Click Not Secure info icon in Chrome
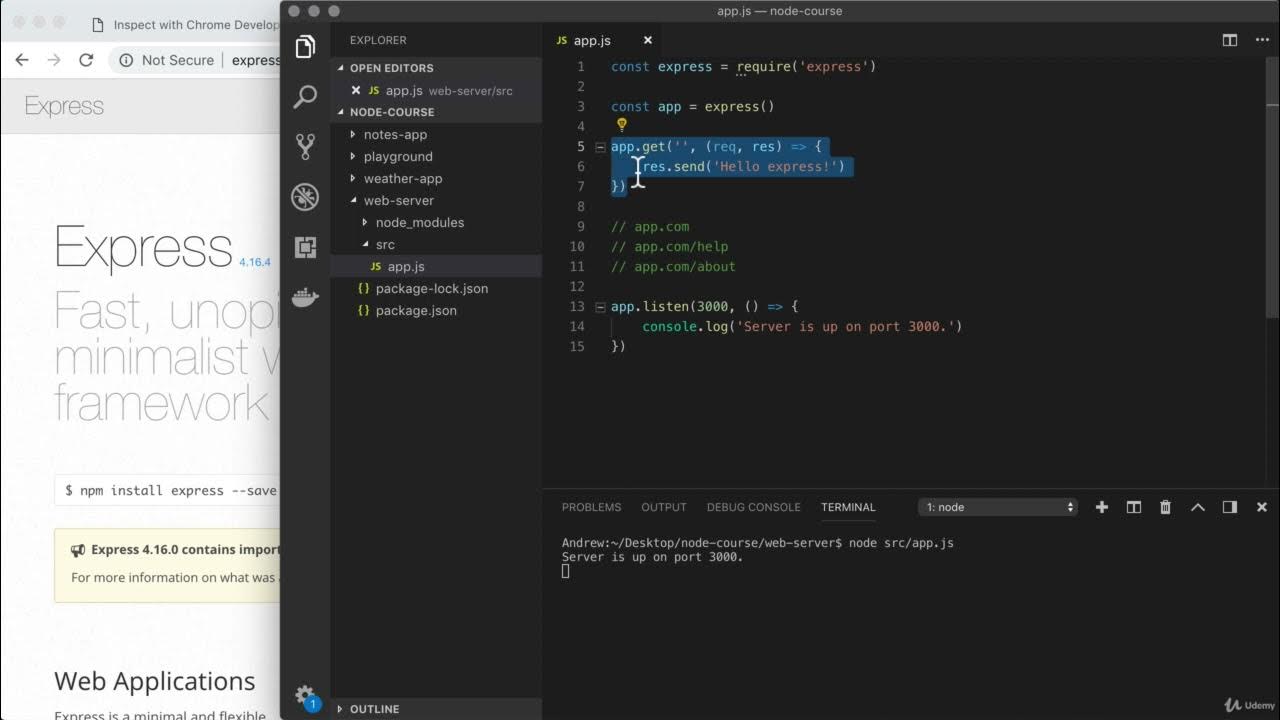This screenshot has width=1280, height=720. click(126, 60)
